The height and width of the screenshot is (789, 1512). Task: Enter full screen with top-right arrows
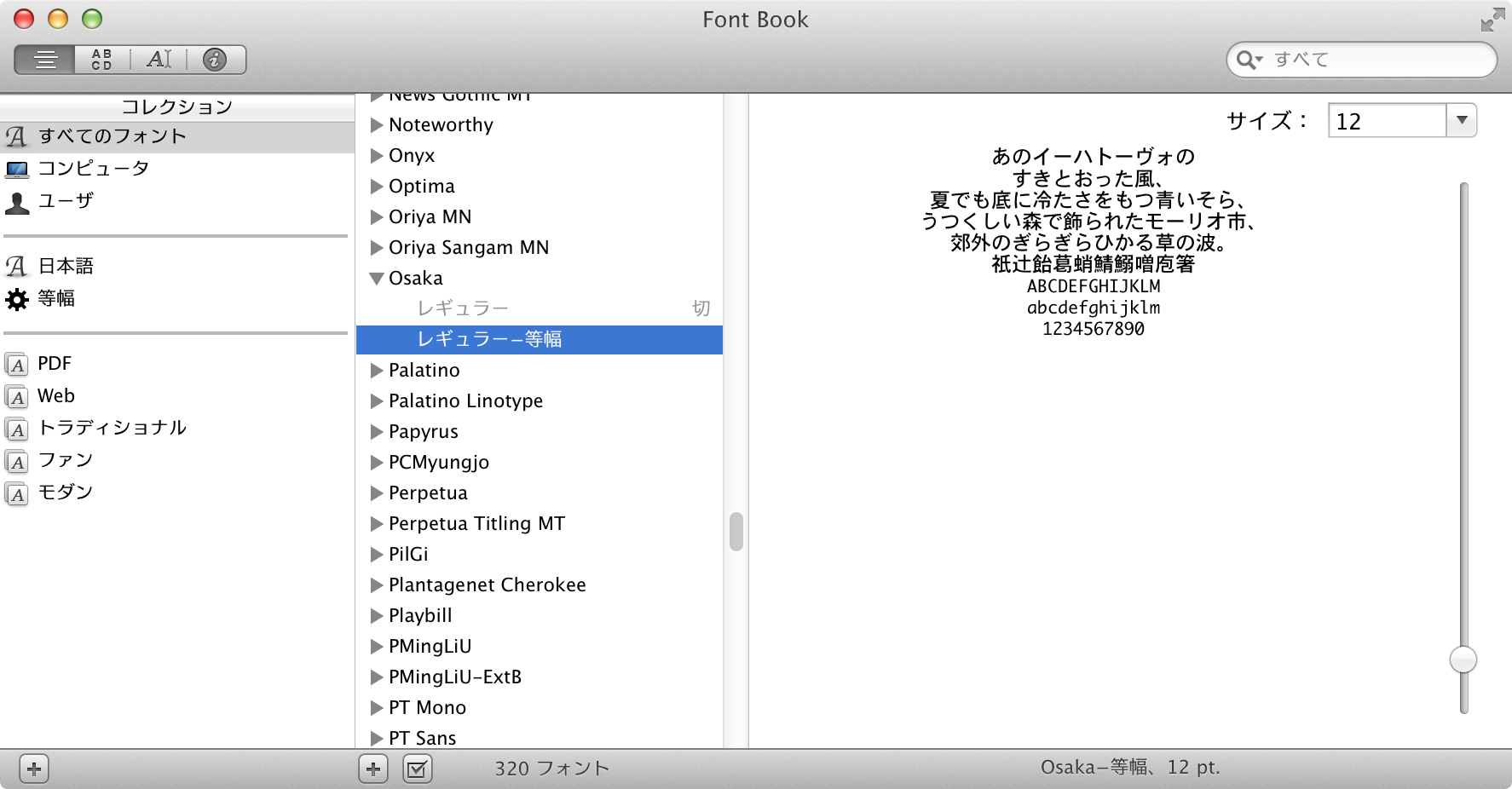[1492, 20]
